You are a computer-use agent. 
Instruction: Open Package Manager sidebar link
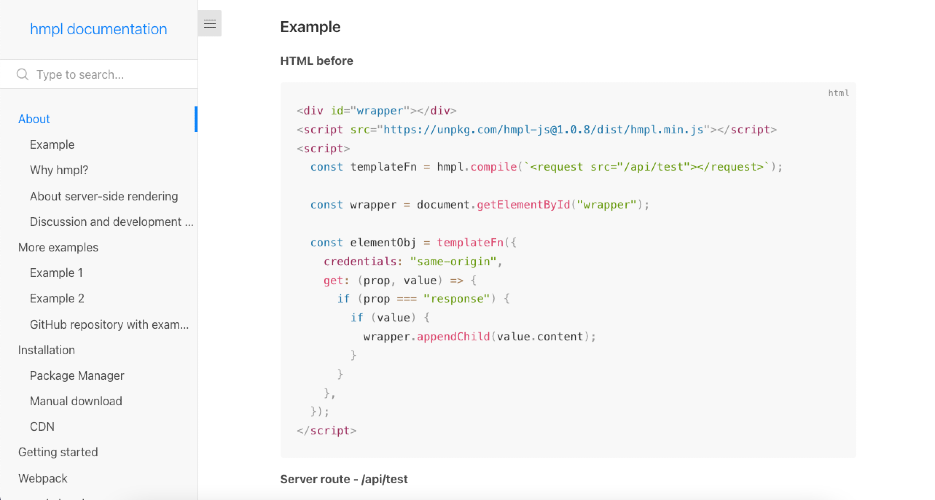pyautogui.click(x=77, y=375)
